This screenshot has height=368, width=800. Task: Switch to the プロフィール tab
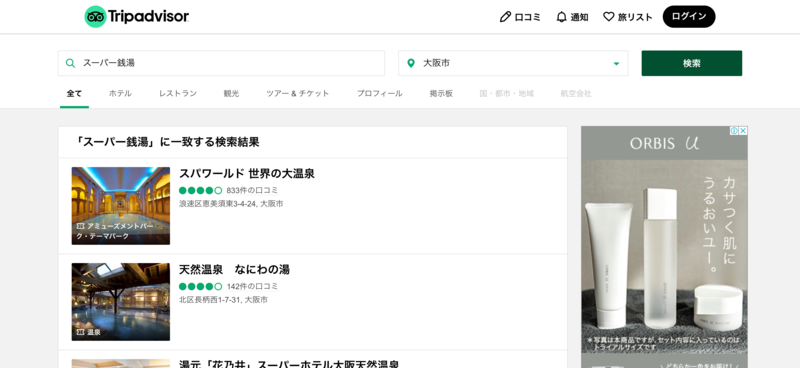coord(380,93)
